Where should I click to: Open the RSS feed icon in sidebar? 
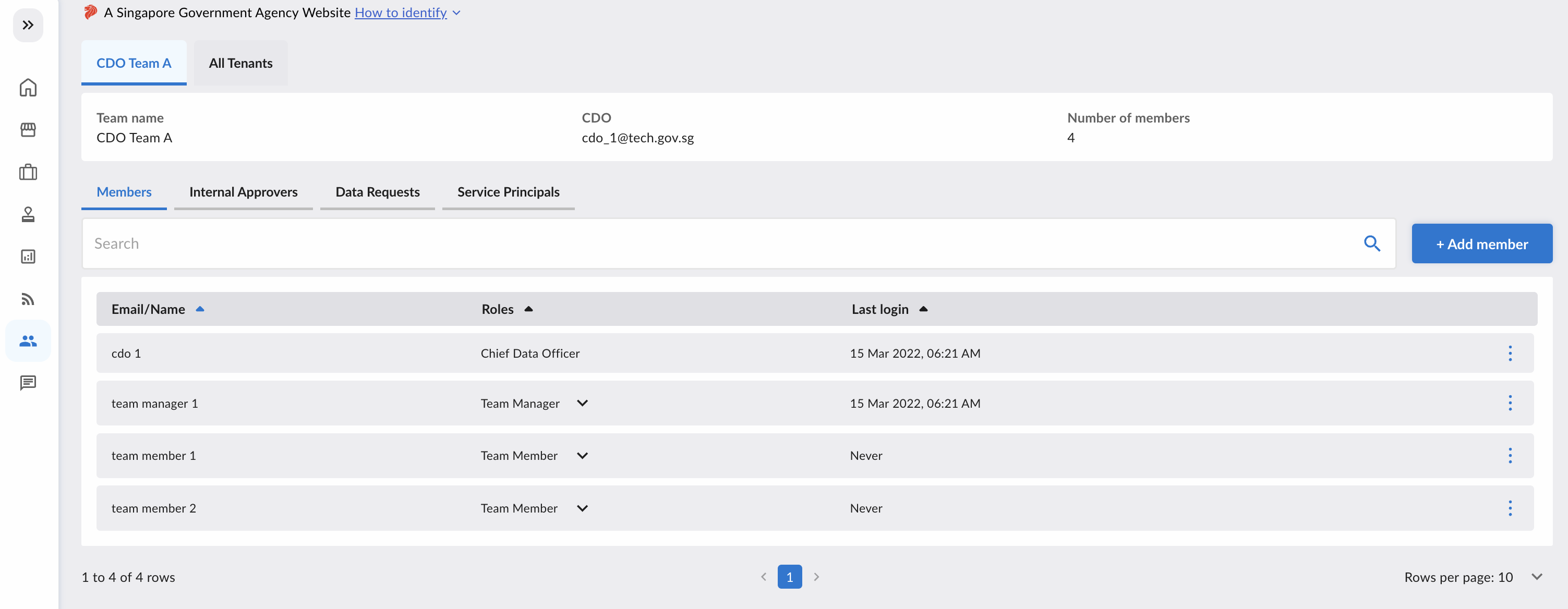(28, 299)
